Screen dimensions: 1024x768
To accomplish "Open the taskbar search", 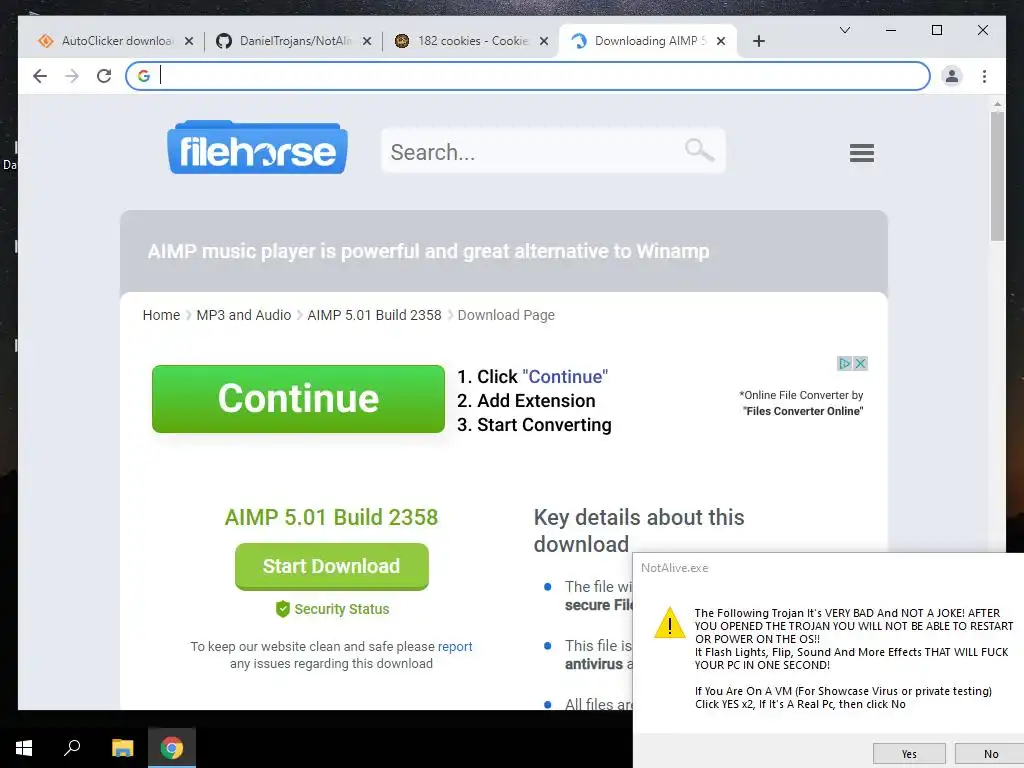I will (x=72, y=748).
